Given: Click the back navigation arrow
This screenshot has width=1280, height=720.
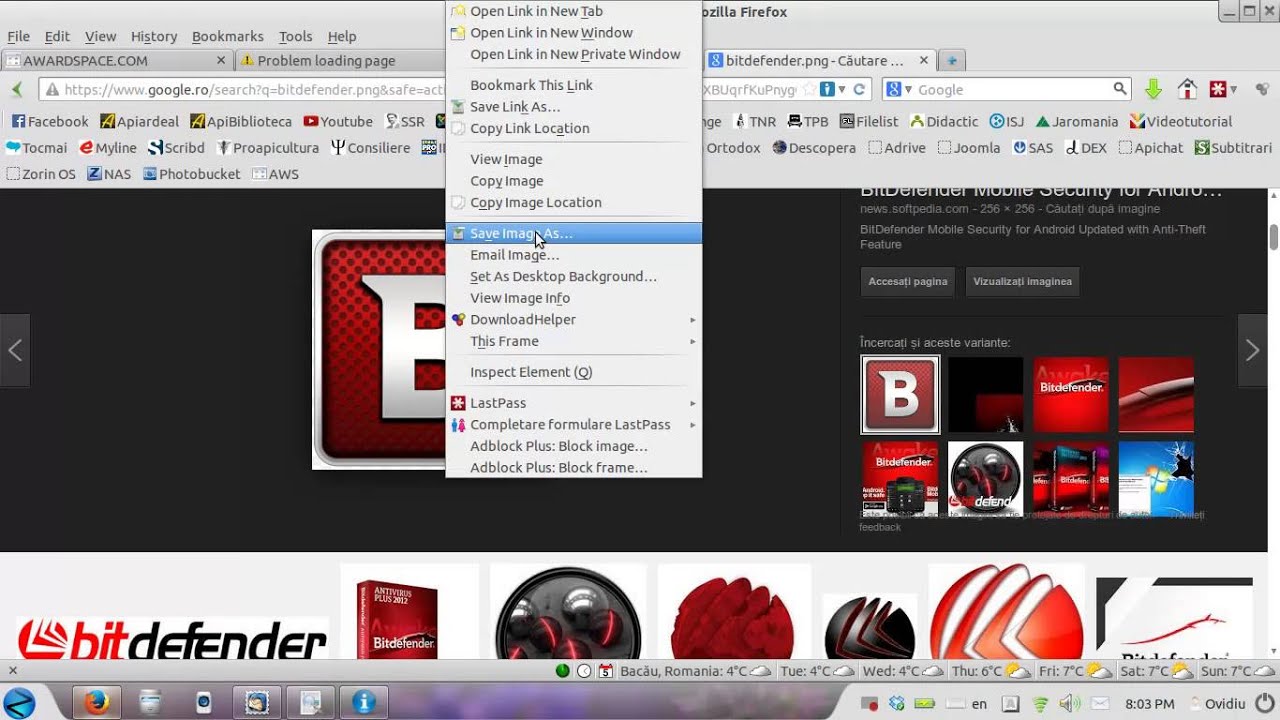Looking at the screenshot, I should point(17,89).
